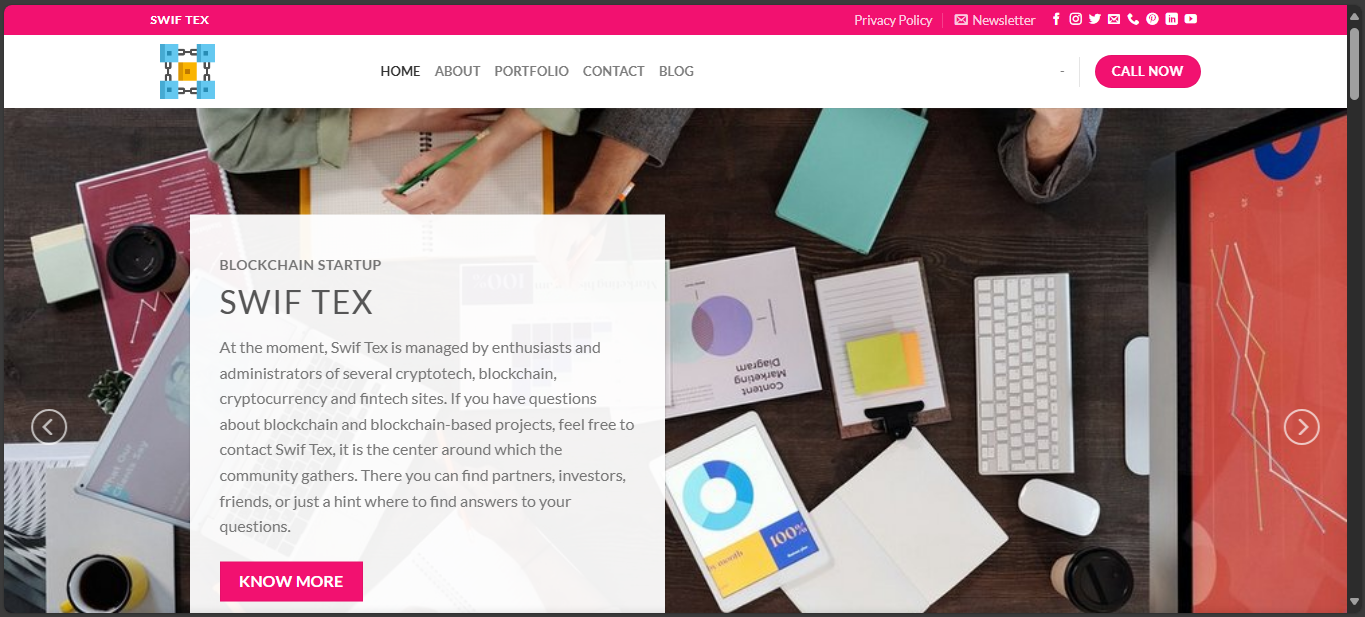Image resolution: width=1365 pixels, height=617 pixels.
Task: Open the HOME menu item
Action: click(x=400, y=71)
